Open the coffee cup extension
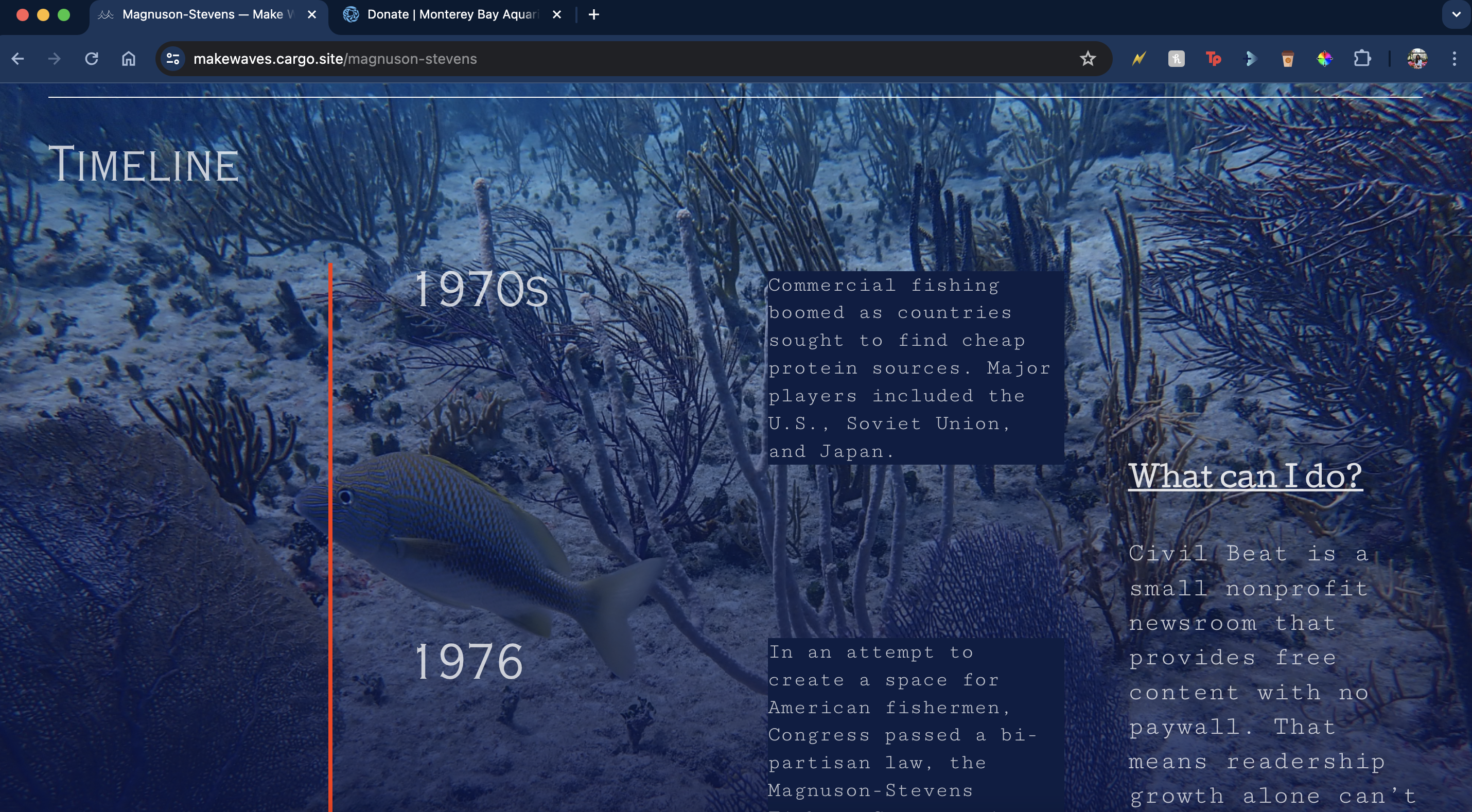 [x=1287, y=59]
